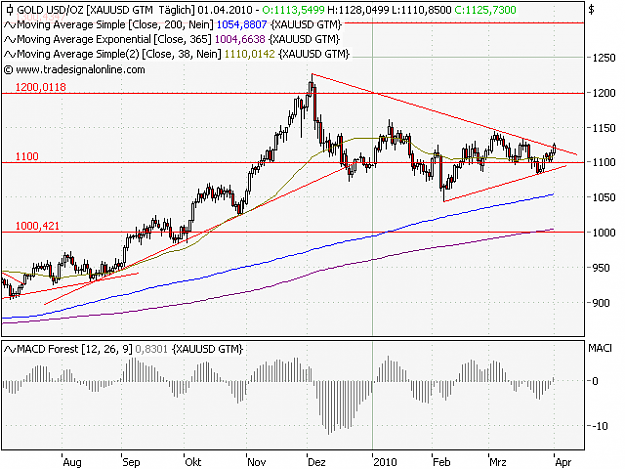Click the candlestick icon before GOLD USD/OZ
Viewport: 625px width, 469px height.
point(10,10)
